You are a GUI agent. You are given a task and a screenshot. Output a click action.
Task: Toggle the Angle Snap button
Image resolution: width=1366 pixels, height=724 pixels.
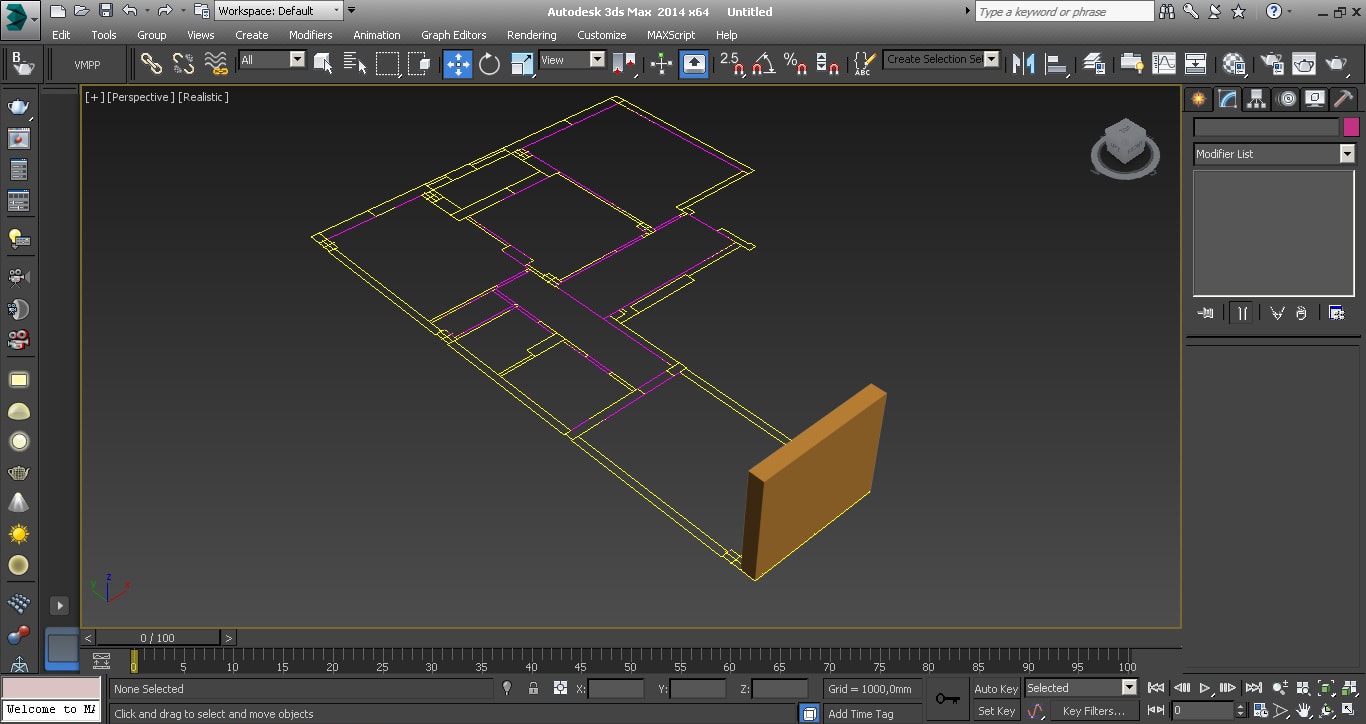coord(763,64)
